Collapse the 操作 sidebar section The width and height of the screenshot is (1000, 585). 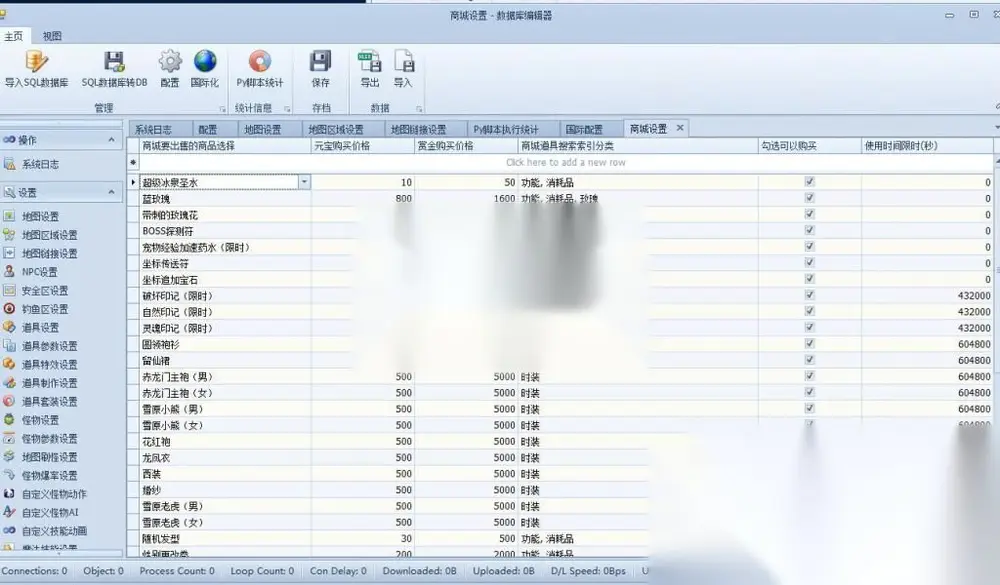(x=112, y=140)
